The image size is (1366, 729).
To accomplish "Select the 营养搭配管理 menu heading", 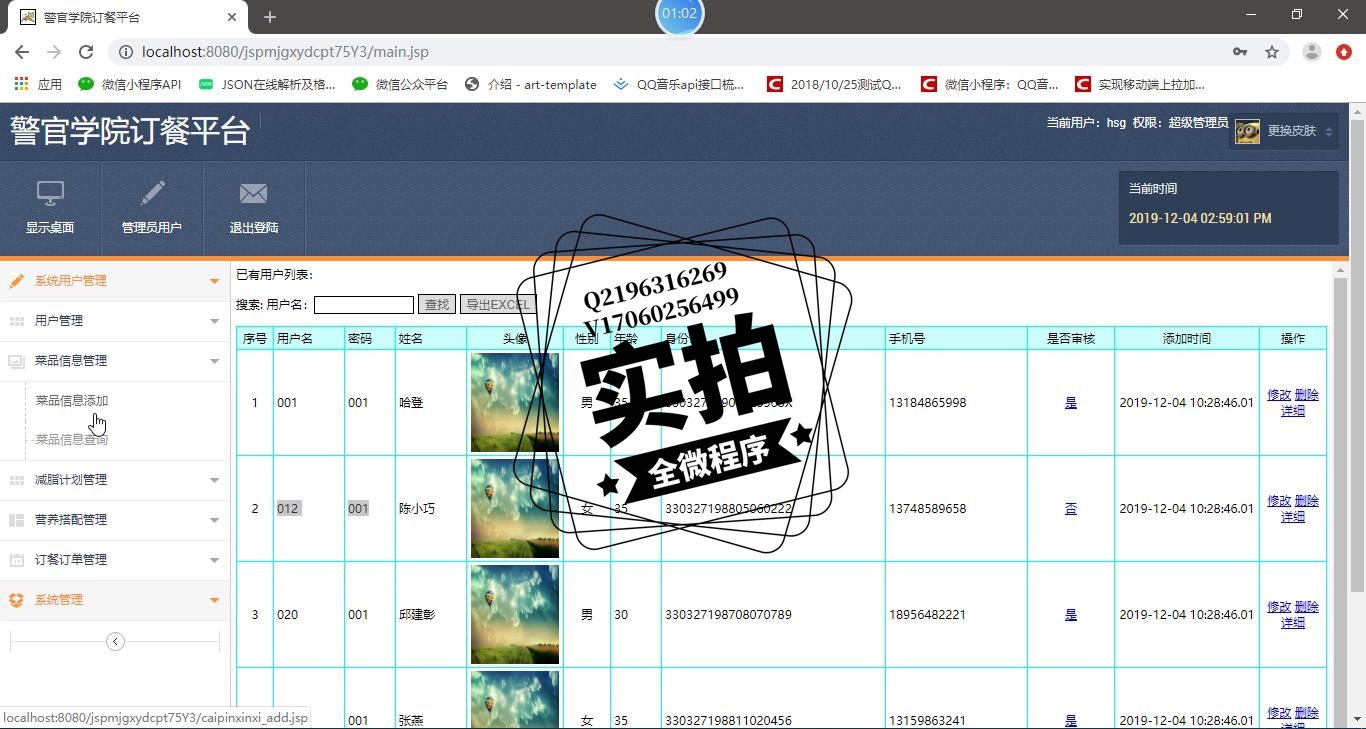I will point(71,520).
